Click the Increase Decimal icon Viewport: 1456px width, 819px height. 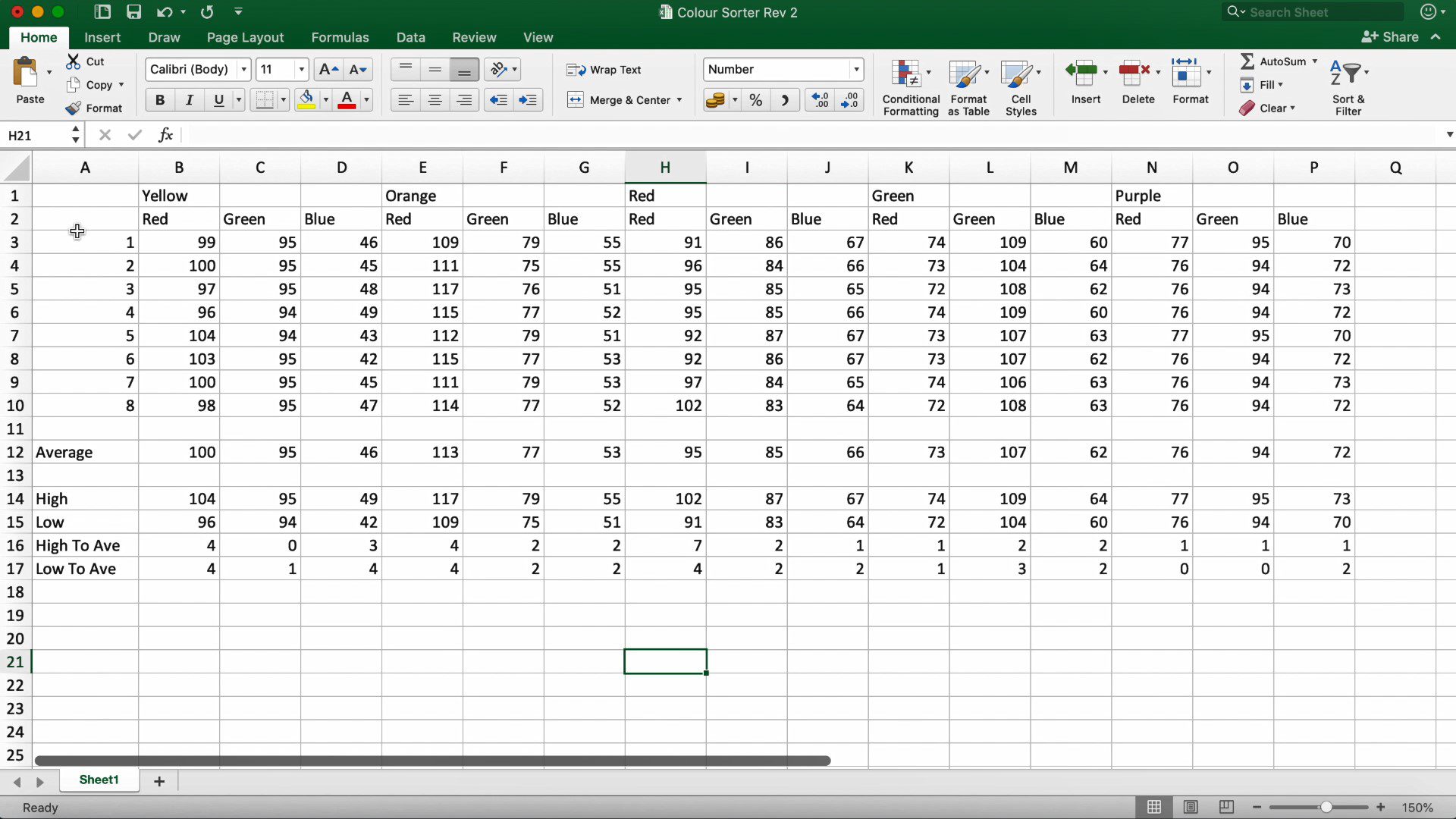821,100
